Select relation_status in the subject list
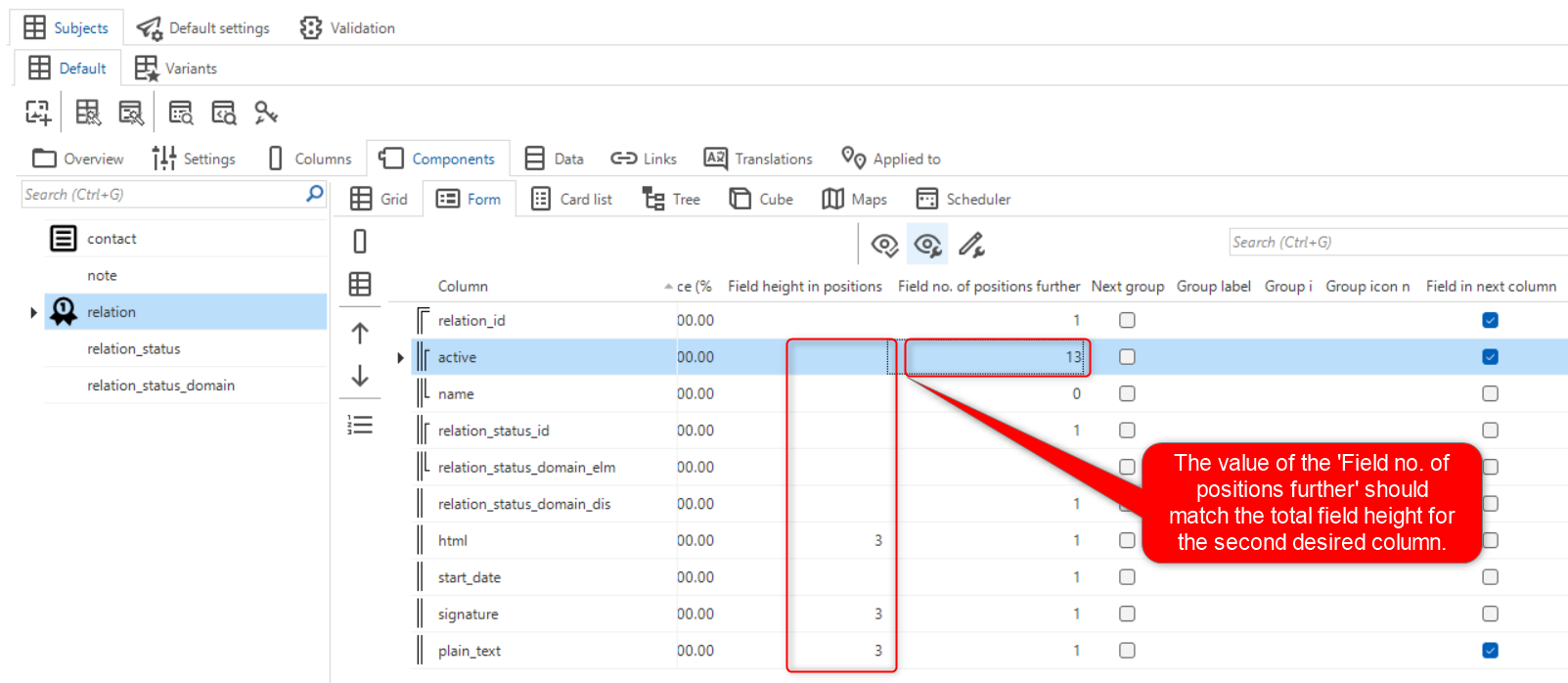Image resolution: width=1568 pixels, height=683 pixels. point(186,348)
